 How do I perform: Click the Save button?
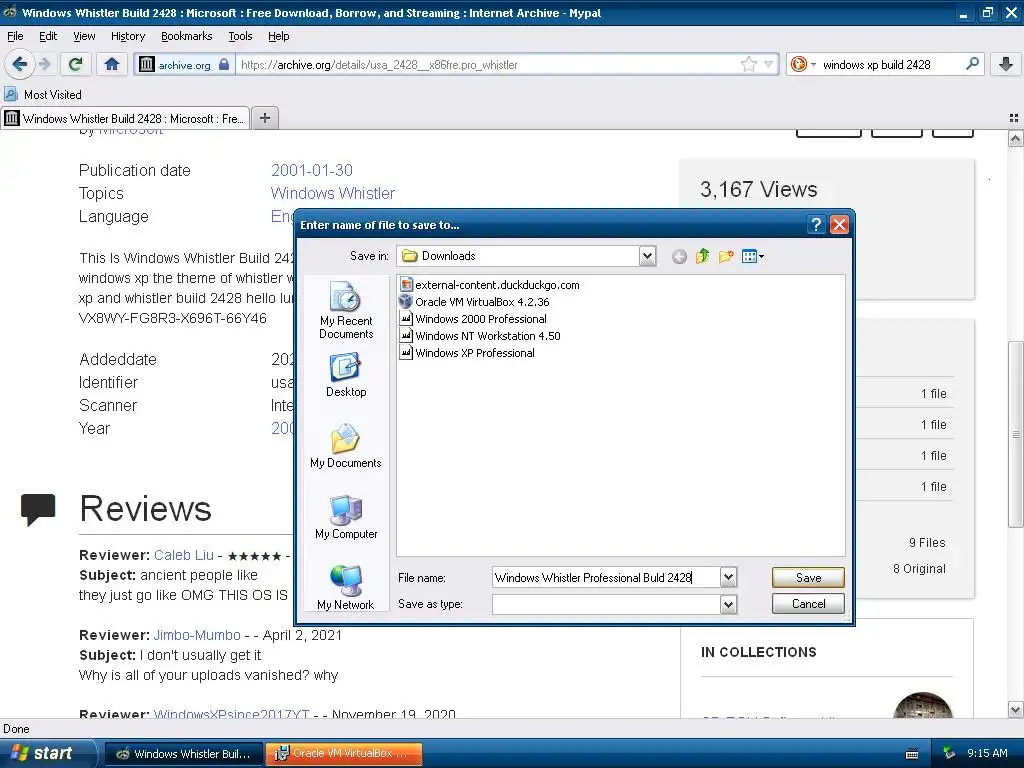point(808,577)
